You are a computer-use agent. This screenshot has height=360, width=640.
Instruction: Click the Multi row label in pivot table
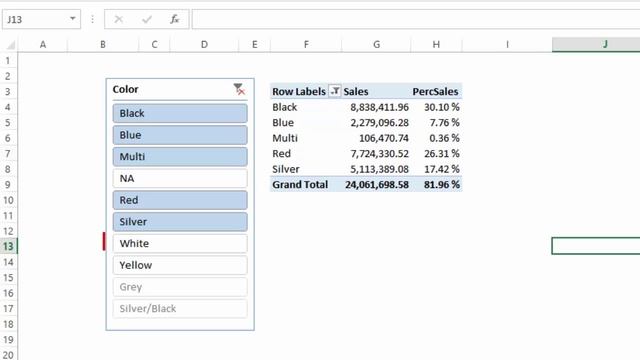pyautogui.click(x=306, y=138)
